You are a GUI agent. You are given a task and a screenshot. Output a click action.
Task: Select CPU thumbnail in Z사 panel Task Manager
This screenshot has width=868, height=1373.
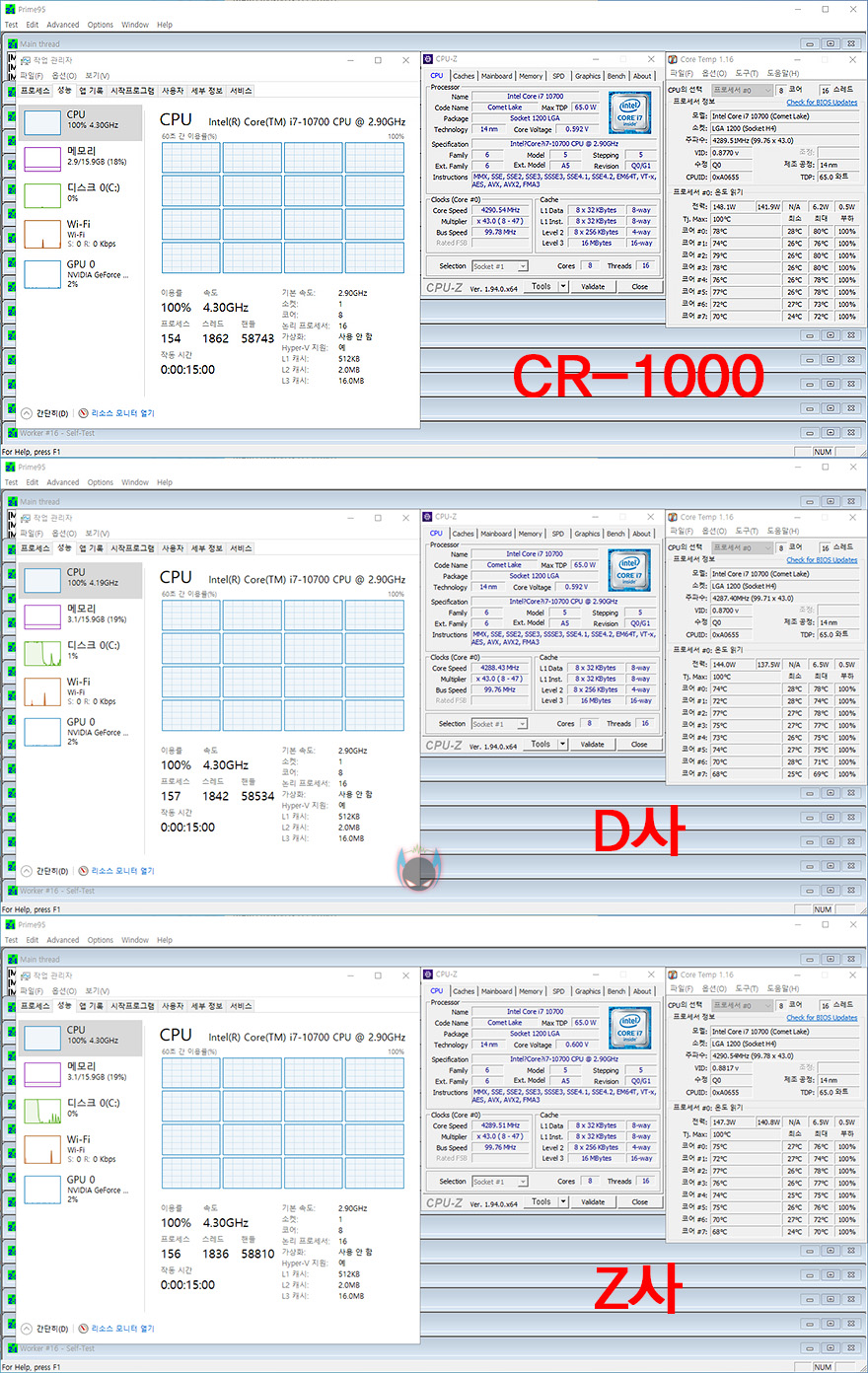tap(42, 1038)
